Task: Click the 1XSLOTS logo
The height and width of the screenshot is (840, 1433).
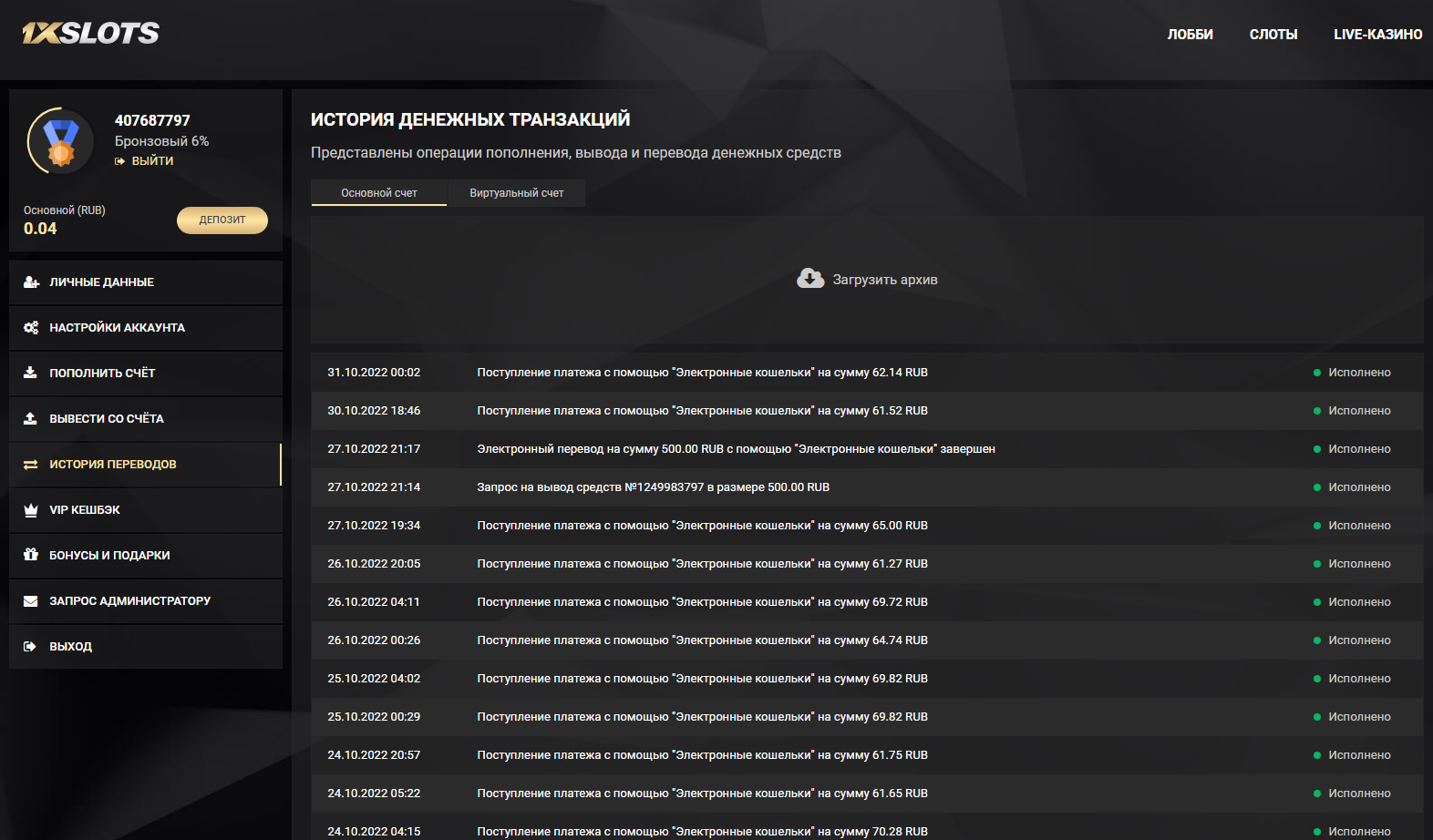Action: coord(91,34)
